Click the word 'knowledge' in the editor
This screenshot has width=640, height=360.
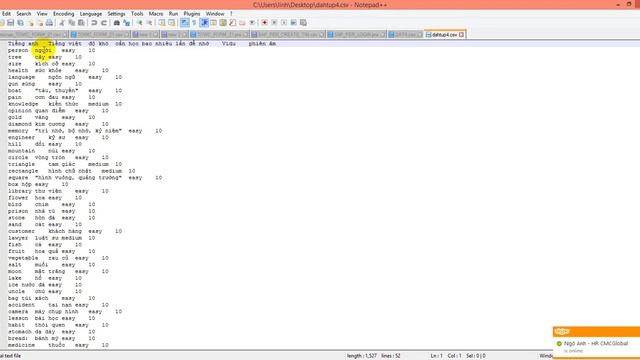[23, 104]
